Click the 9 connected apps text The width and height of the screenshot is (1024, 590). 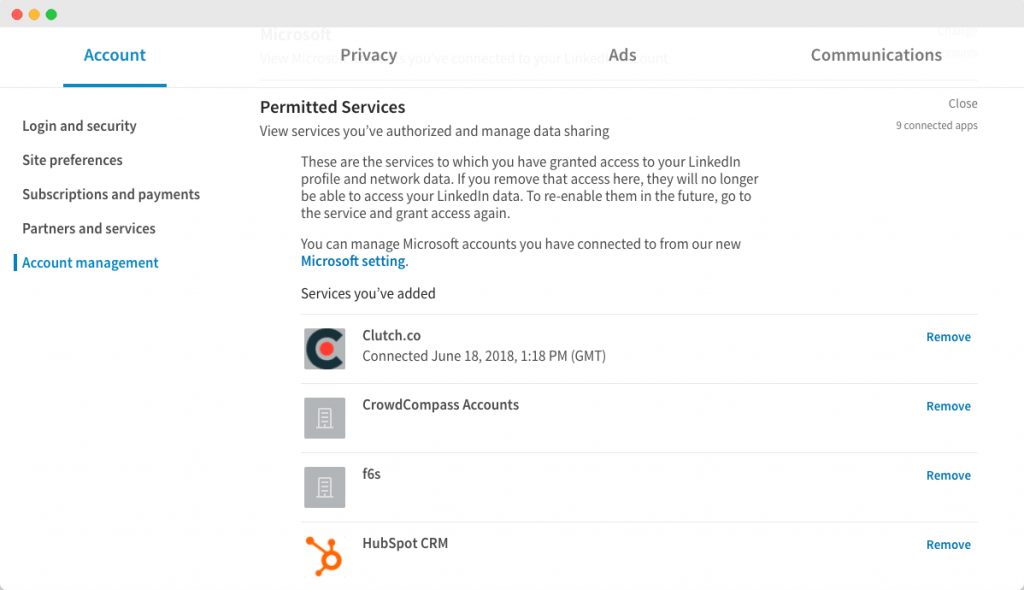pos(936,125)
